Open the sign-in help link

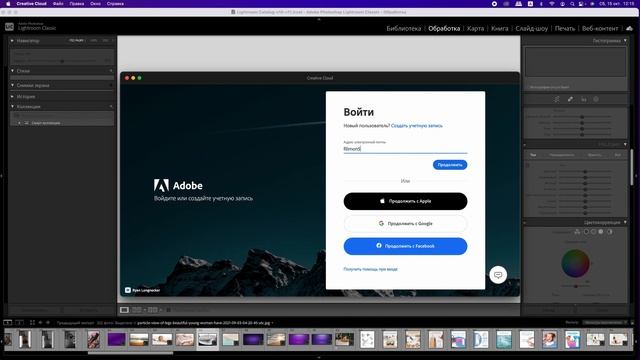pos(370,269)
